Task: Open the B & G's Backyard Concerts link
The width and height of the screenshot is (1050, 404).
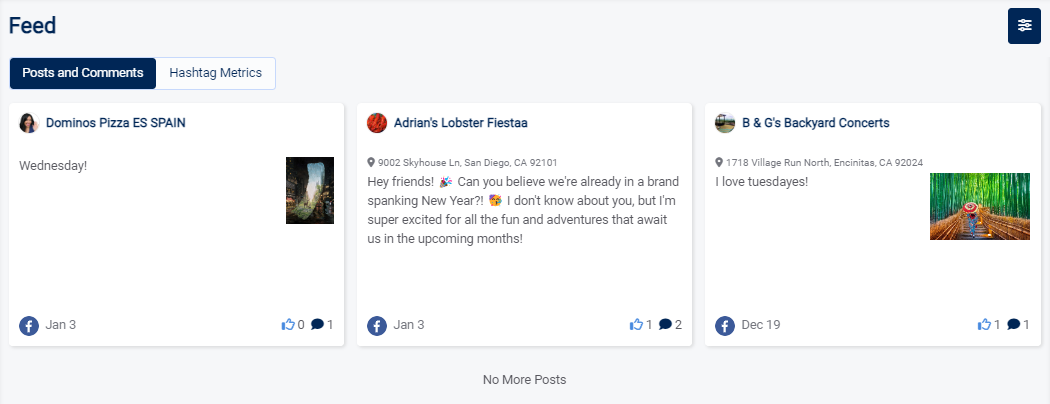Action: click(x=815, y=123)
